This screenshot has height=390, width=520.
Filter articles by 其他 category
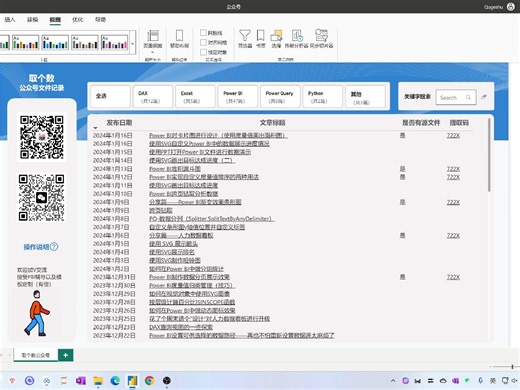point(365,96)
